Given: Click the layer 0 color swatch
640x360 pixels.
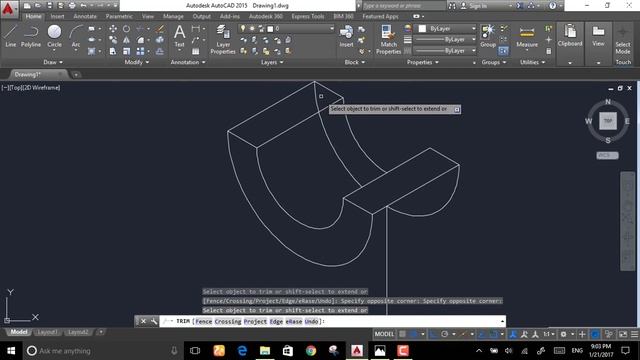Looking at the screenshot, I should pyautogui.click(x=270, y=29).
